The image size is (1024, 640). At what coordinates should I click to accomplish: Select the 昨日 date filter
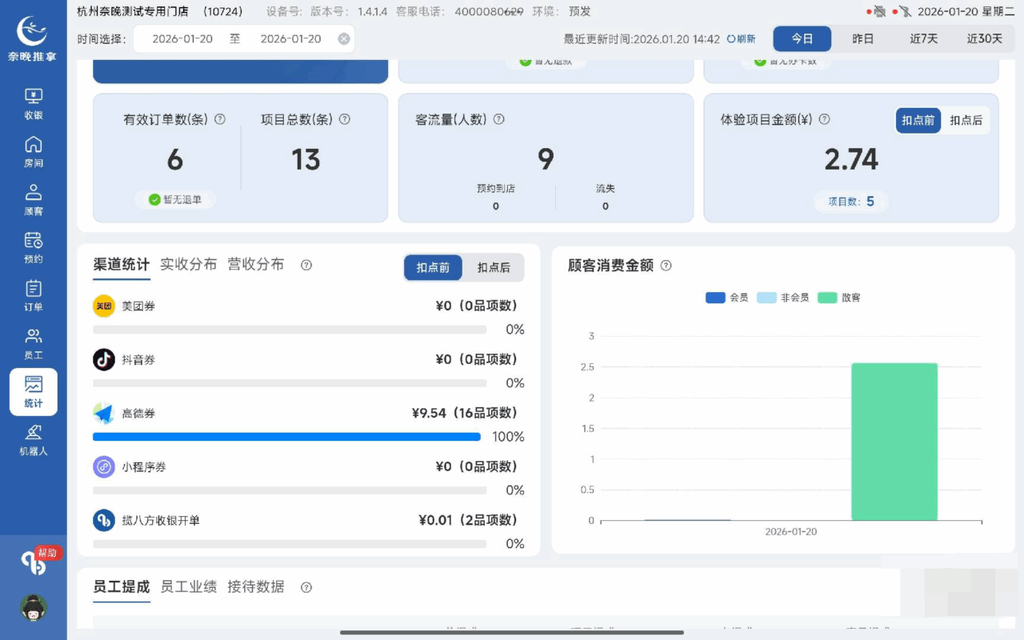pos(861,38)
